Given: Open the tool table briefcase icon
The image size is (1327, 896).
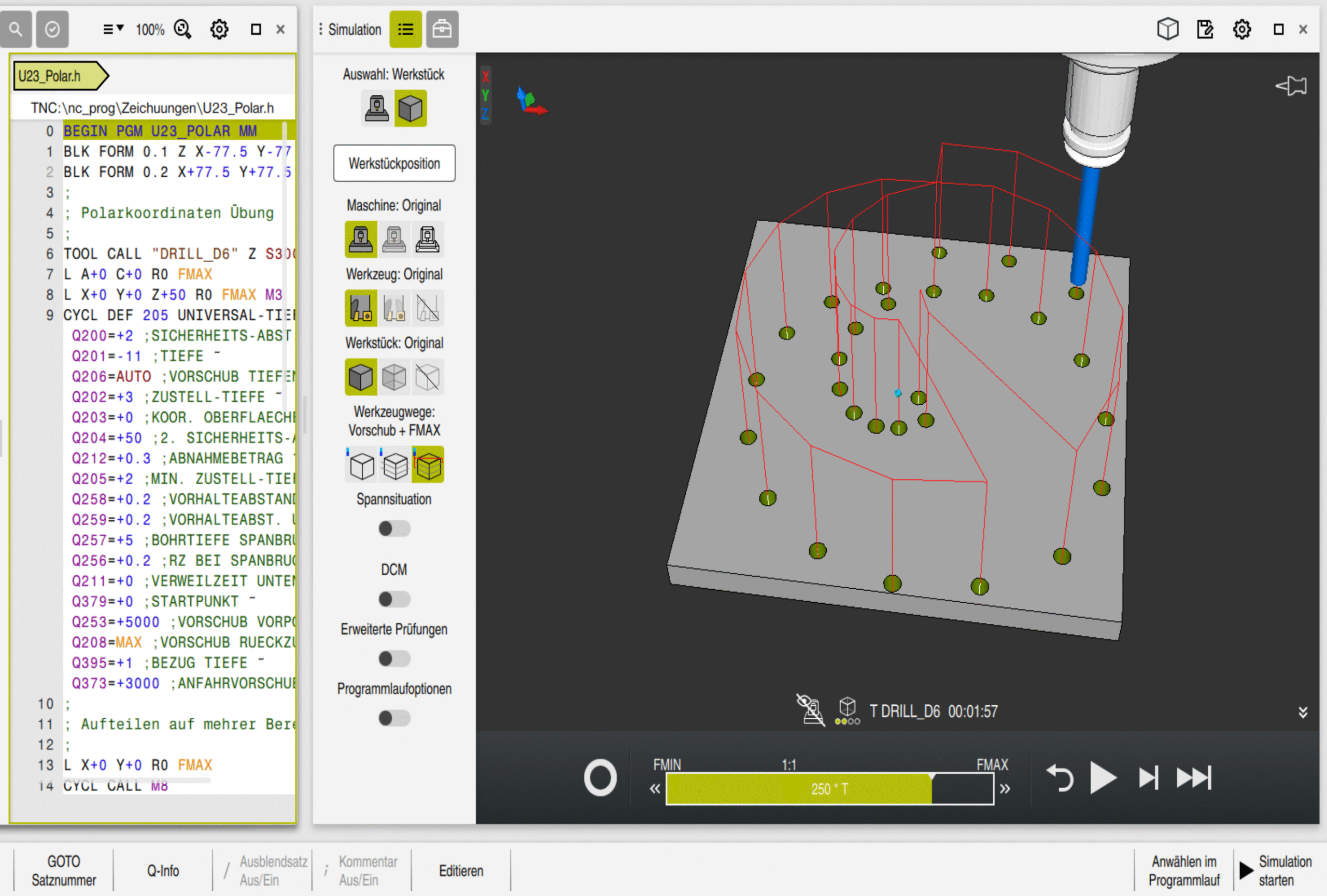Looking at the screenshot, I should click(x=441, y=29).
